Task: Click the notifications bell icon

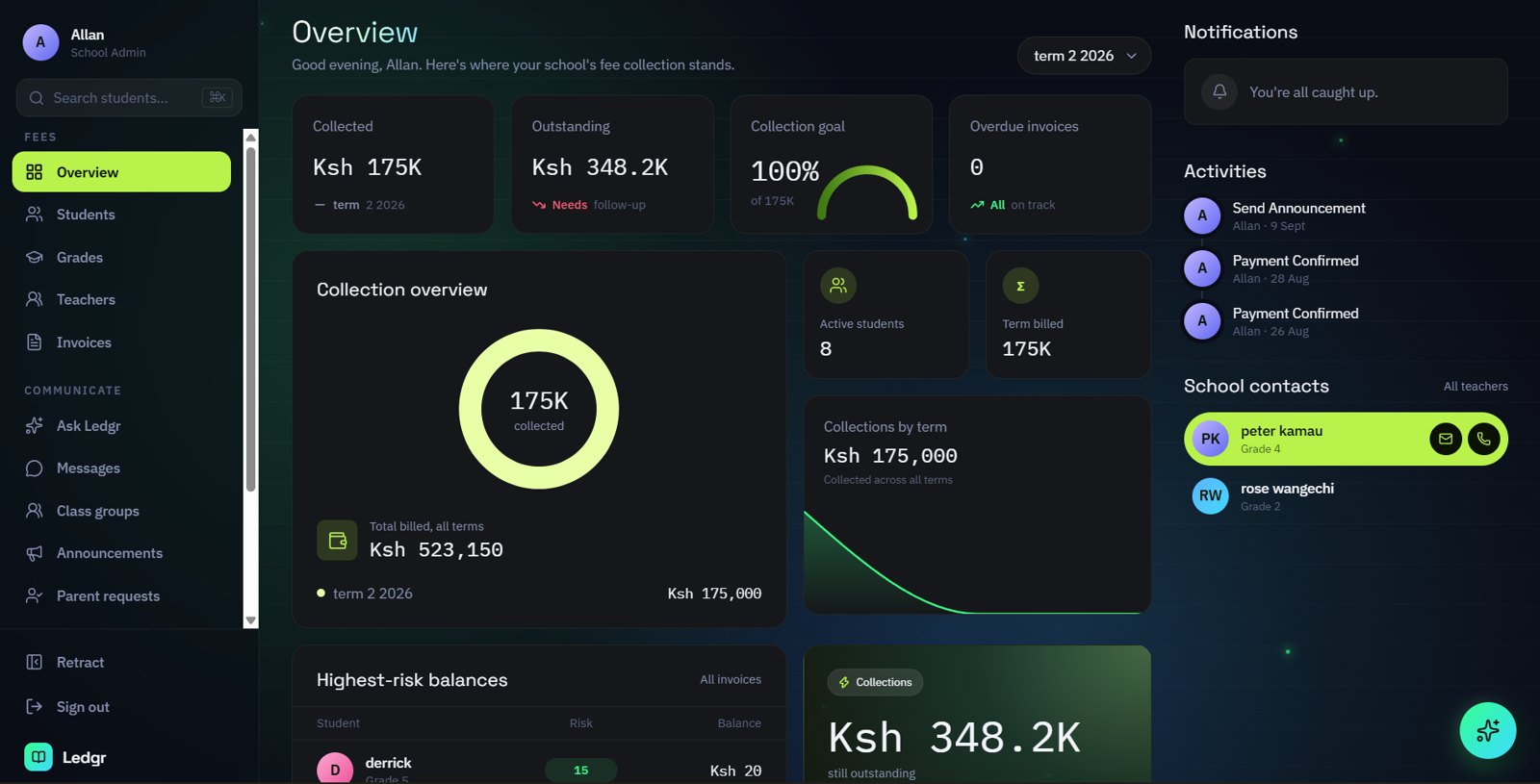Action: tap(1219, 91)
